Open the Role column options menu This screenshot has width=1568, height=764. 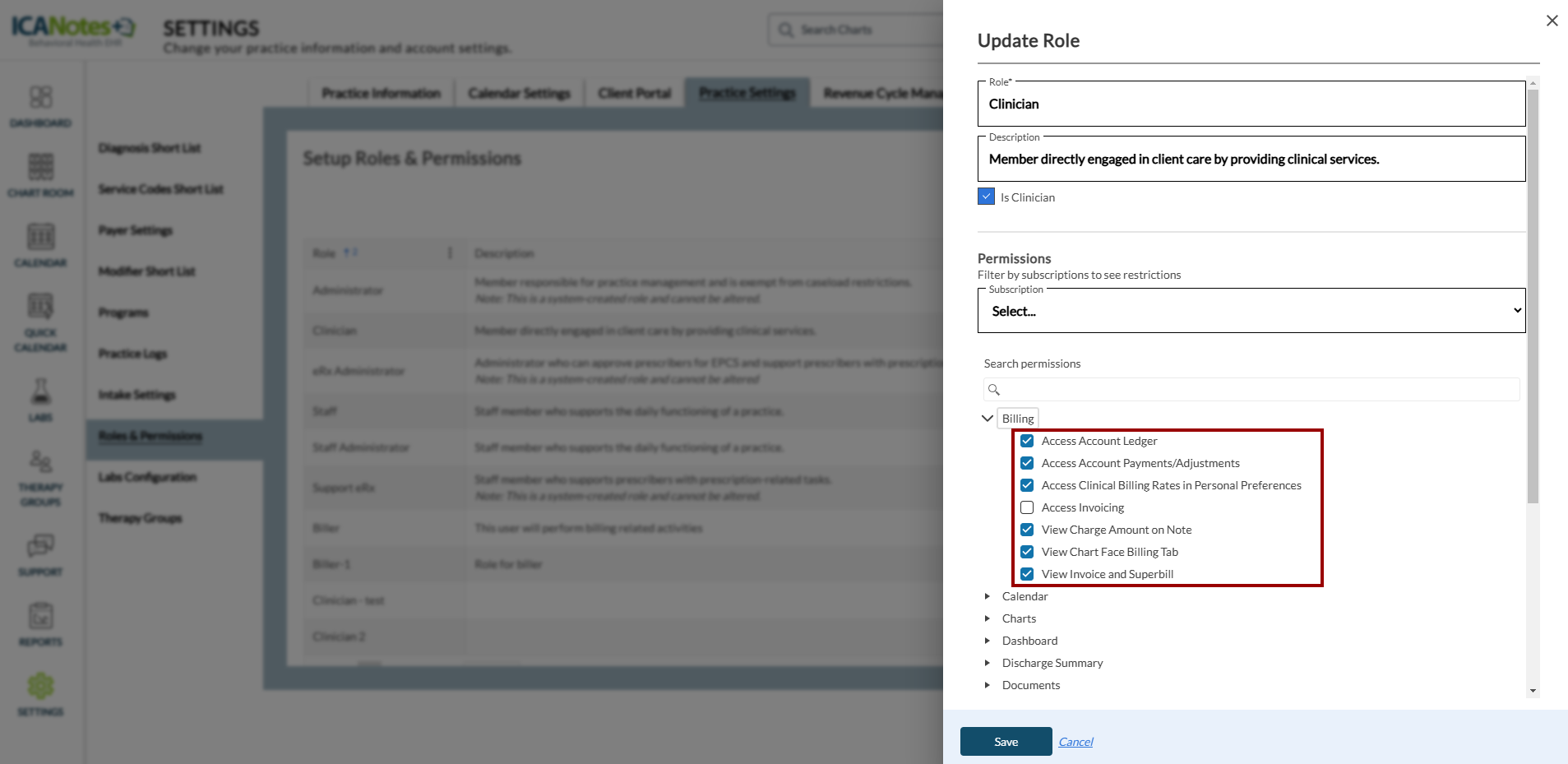(450, 252)
